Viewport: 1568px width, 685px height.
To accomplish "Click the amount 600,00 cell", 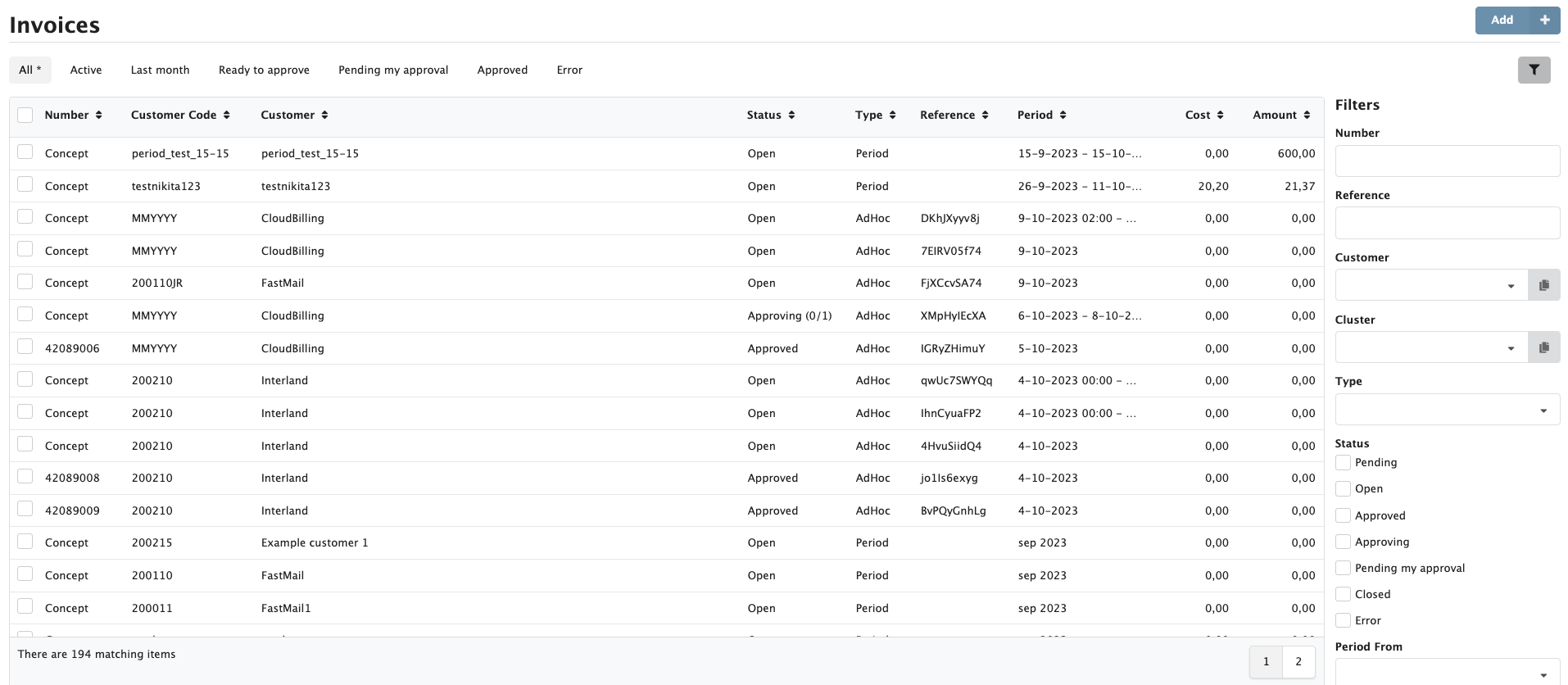I will (x=1296, y=154).
